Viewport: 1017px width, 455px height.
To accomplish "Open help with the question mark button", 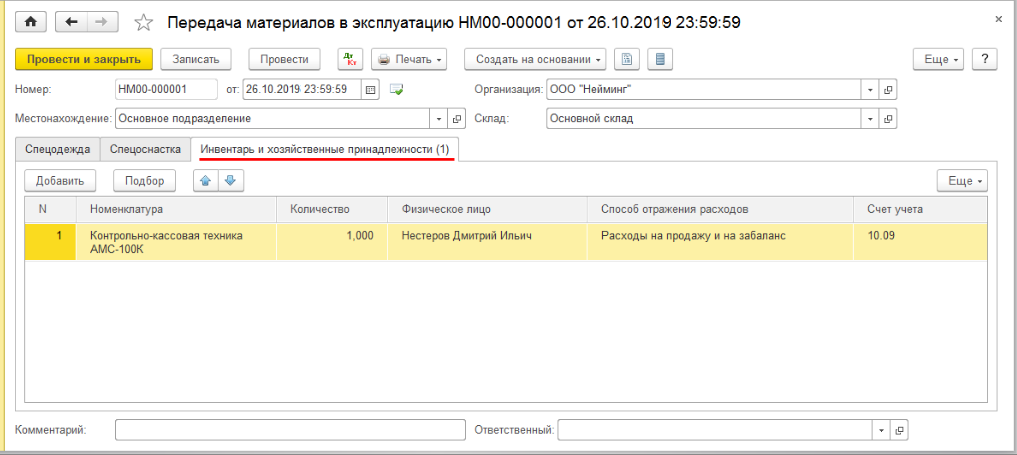I will point(985,59).
